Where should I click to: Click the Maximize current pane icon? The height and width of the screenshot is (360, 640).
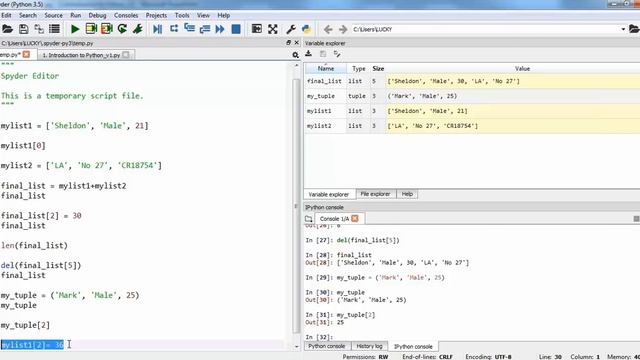(x=257, y=29)
